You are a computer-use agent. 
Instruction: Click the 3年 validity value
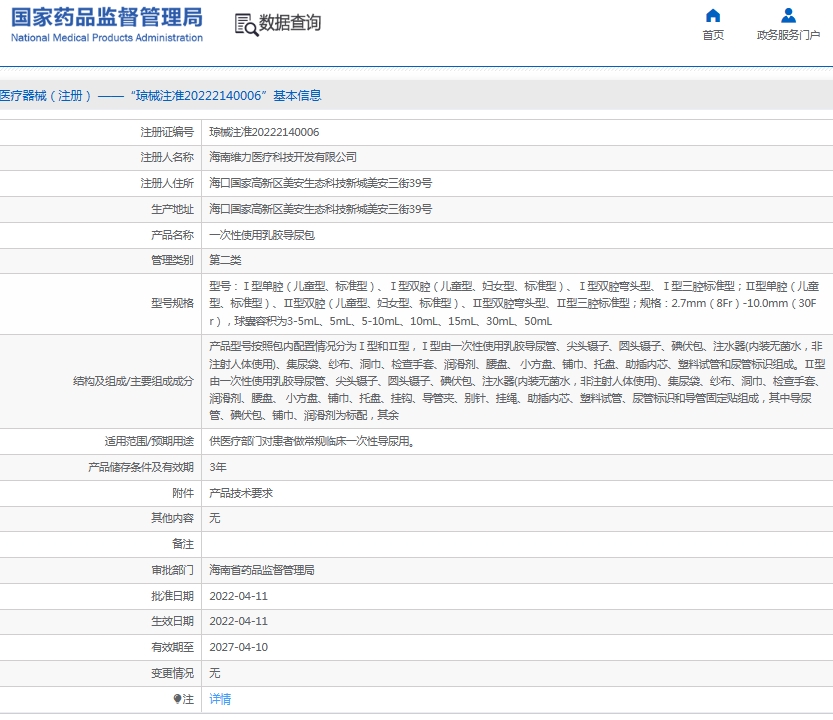click(x=218, y=467)
